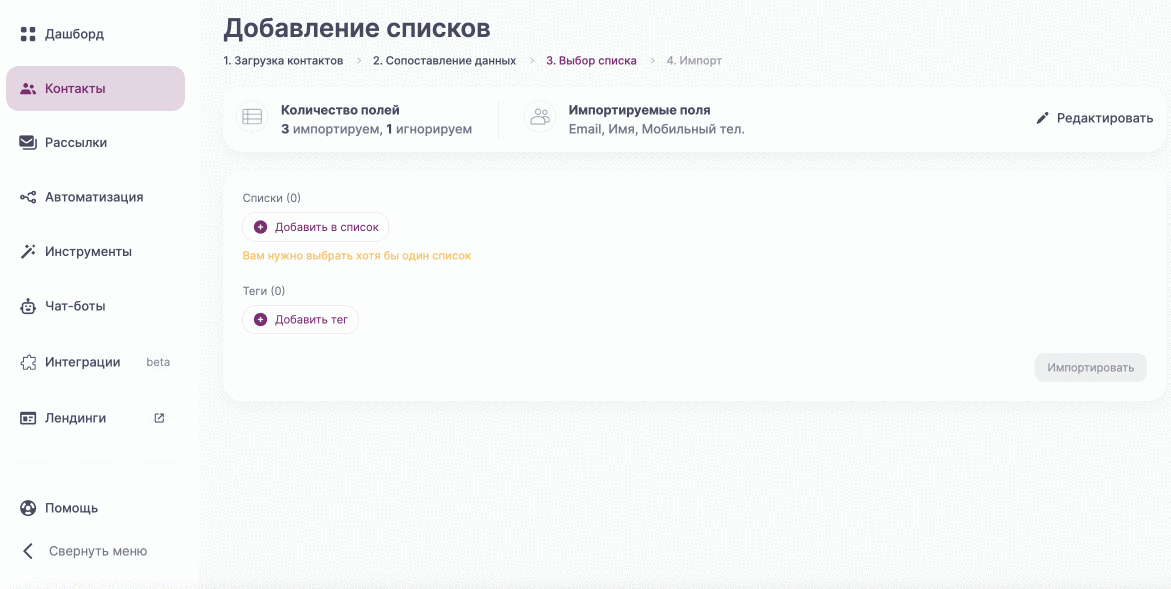Screen dimensions: 1171x589
Task: Open Инструменты with the tools icon
Action: (26, 251)
